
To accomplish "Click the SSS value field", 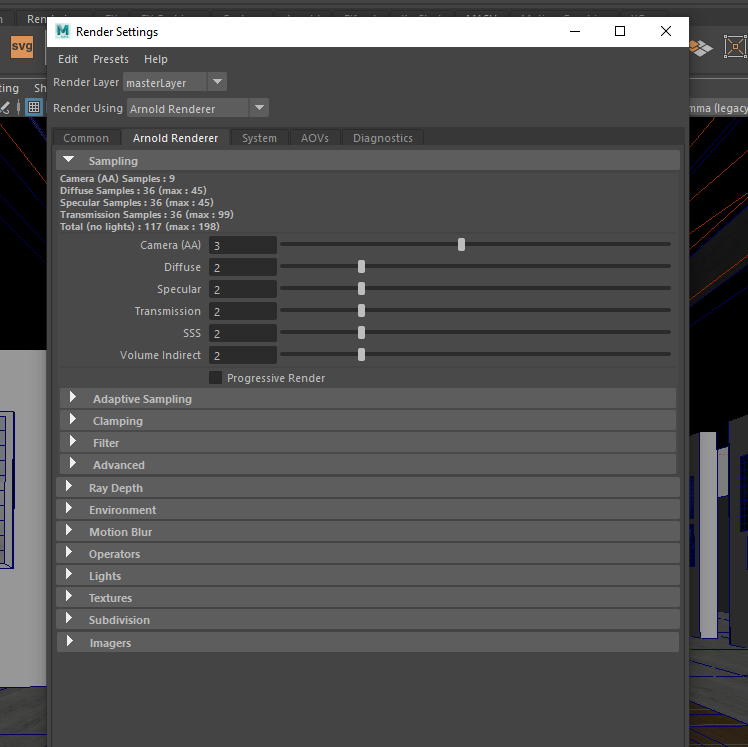I will click(x=243, y=333).
